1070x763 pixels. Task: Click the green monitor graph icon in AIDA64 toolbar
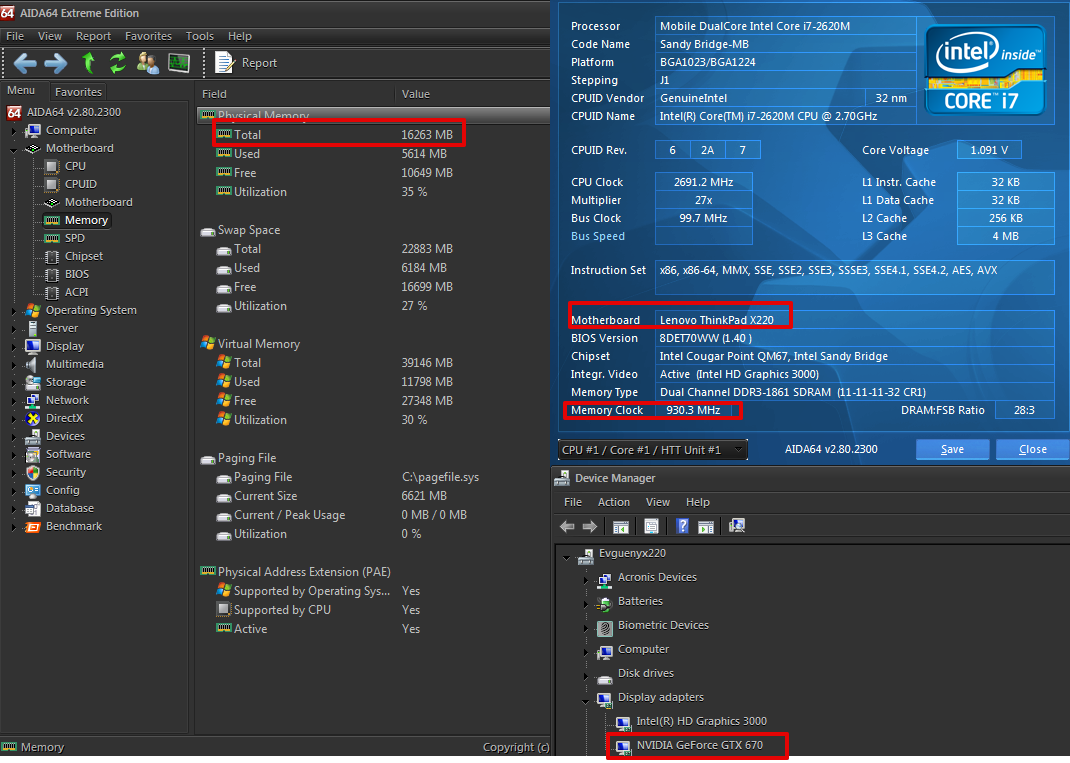tap(179, 63)
